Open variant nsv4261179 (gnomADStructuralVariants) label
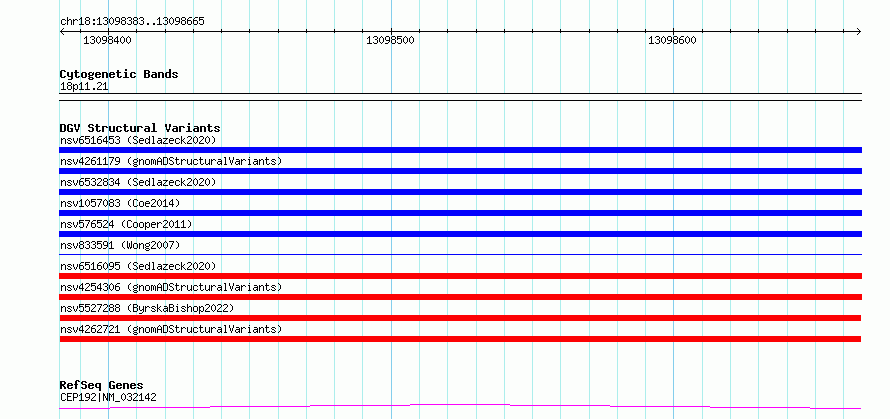 coord(171,161)
